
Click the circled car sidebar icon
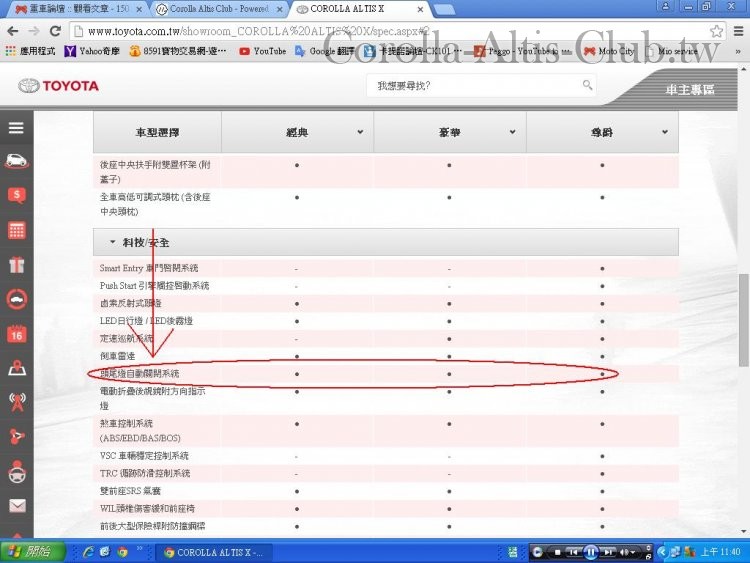pos(17,299)
